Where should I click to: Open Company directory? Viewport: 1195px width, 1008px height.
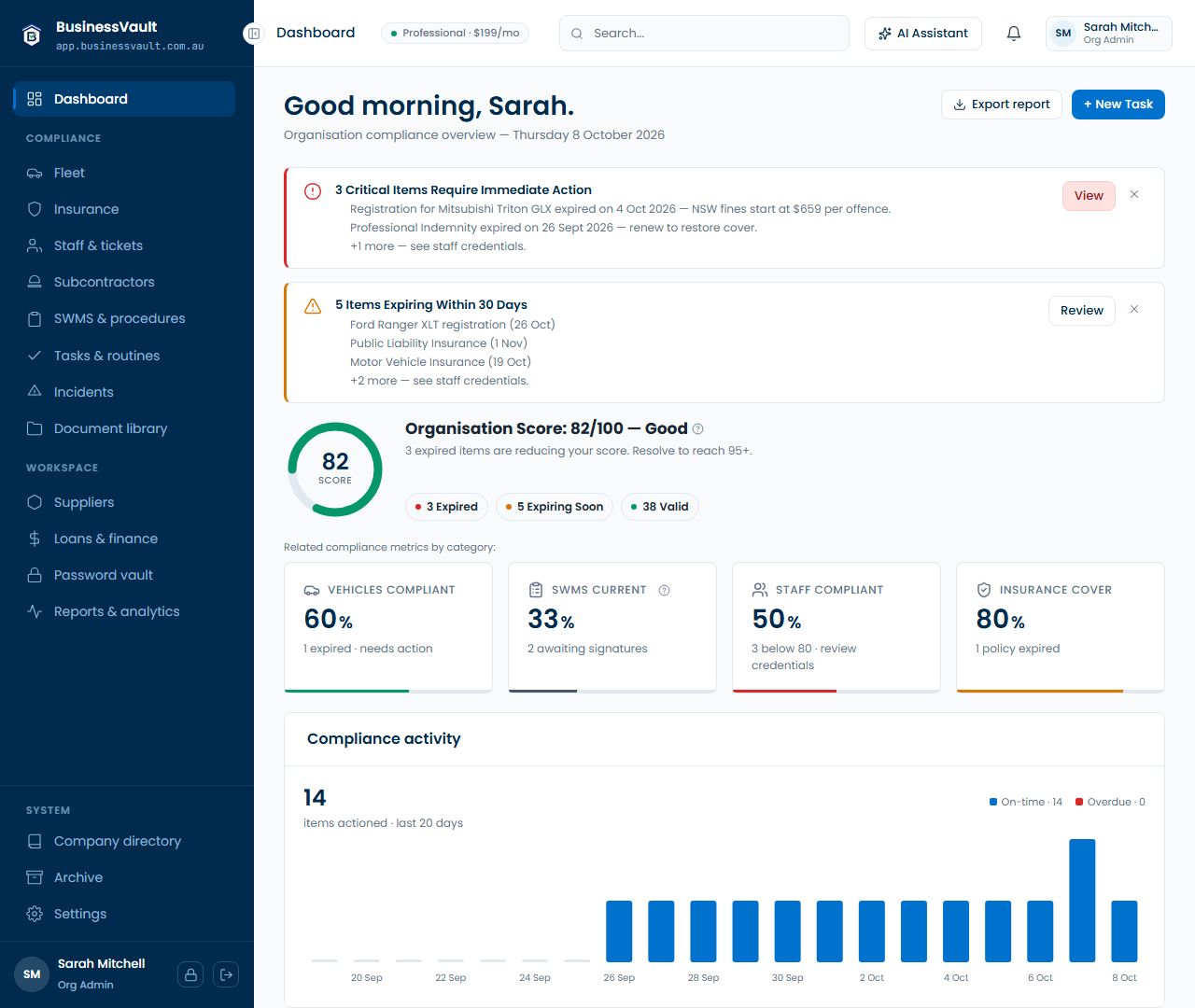[x=124, y=841]
